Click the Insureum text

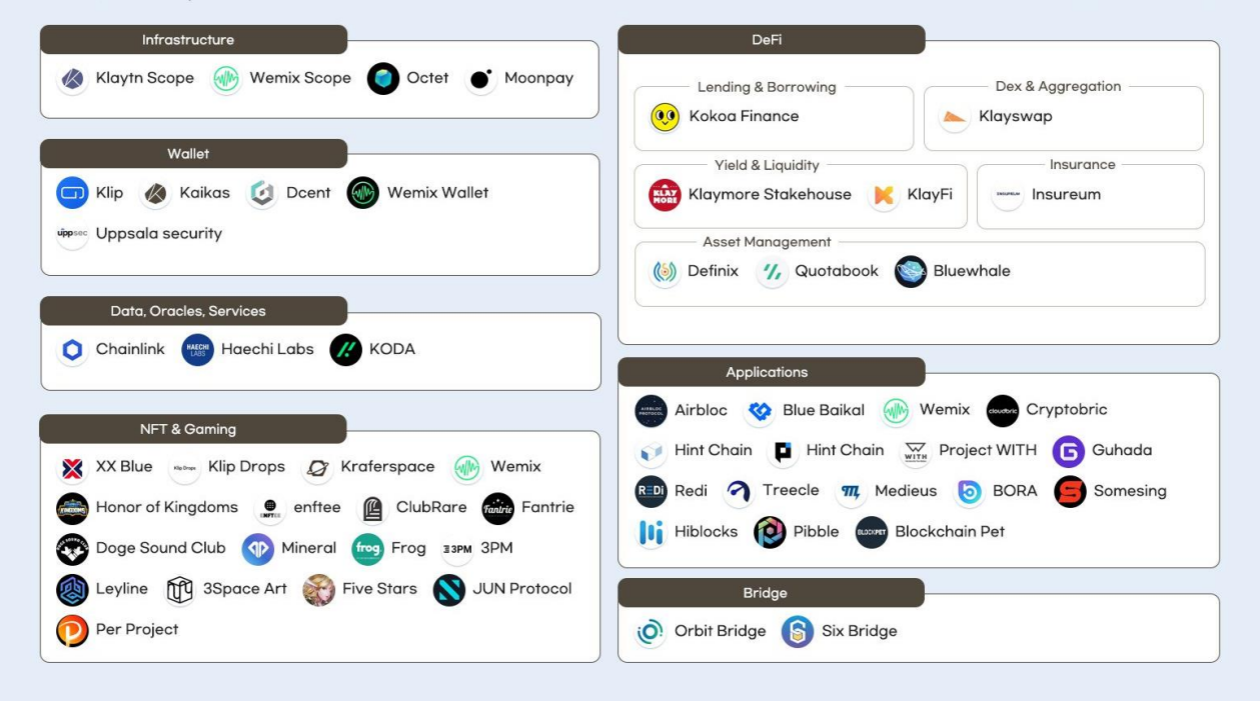[x=1066, y=195]
